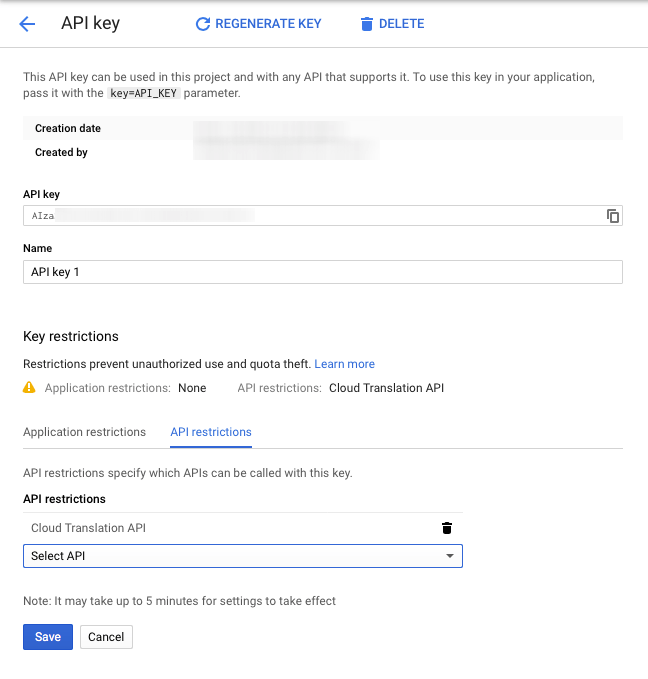Image resolution: width=648 pixels, height=679 pixels.
Task: Click the circular regenerate arrow icon
Action: pyautogui.click(x=203, y=24)
